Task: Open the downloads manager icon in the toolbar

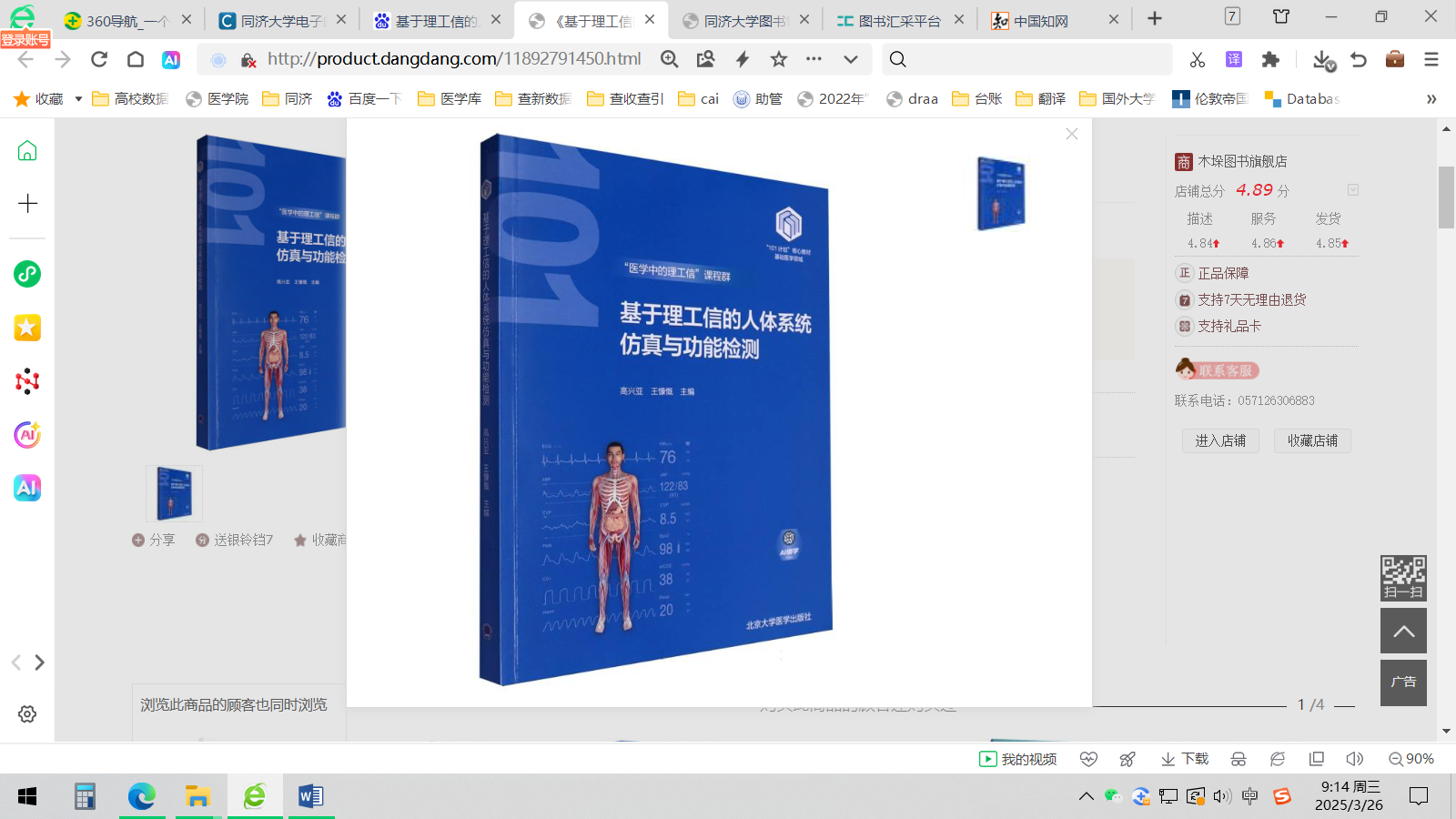Action: pyautogui.click(x=1323, y=60)
